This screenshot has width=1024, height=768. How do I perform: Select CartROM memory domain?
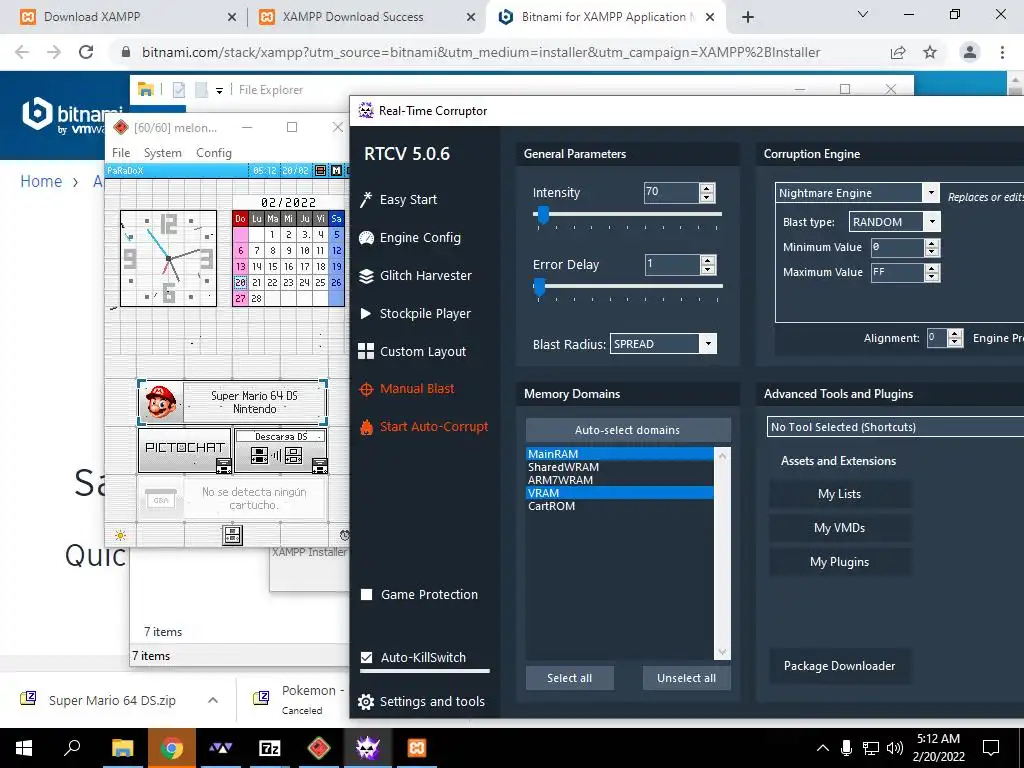click(x=620, y=506)
